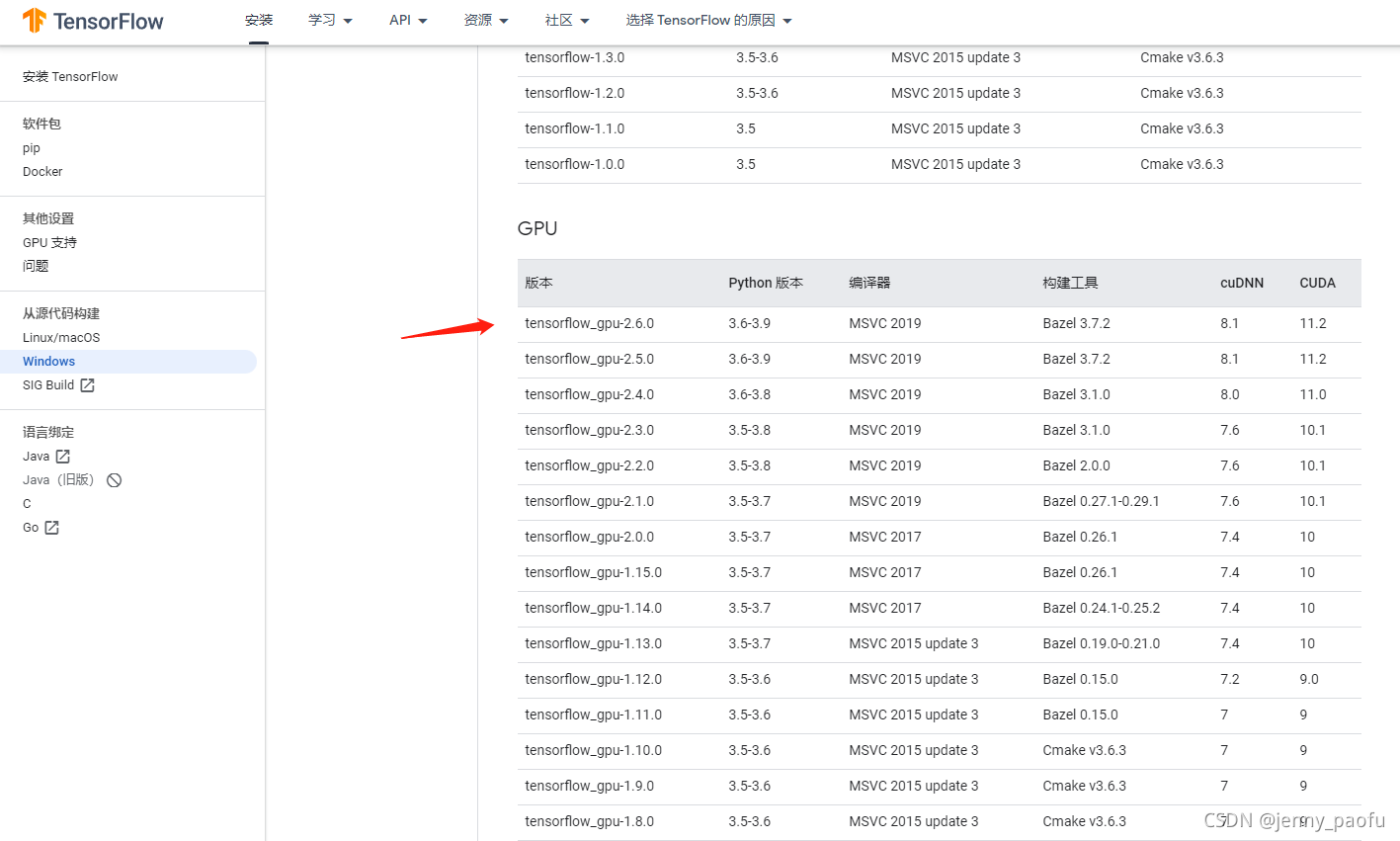Click the tensorflow_gpu-1.9.0 cell
This screenshot has height=841, width=1400.
[x=590, y=786]
